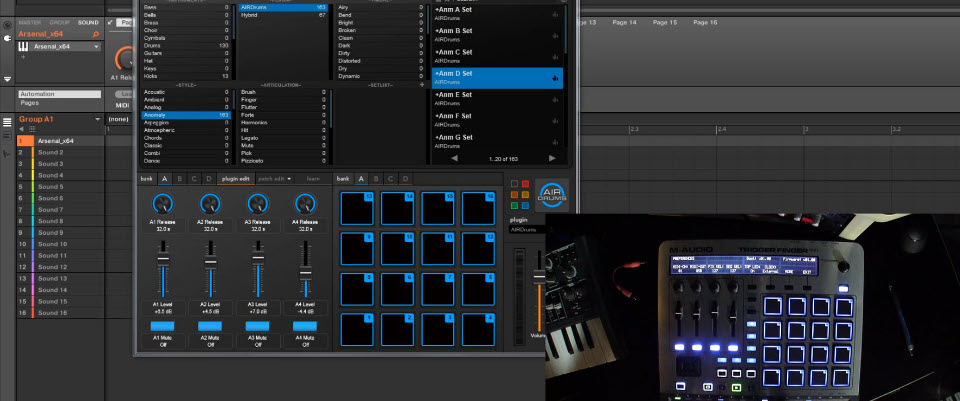The image size is (960, 401).
Task: Click the piano keys icon beside Arsenal_x64 slot
Action: (x=23, y=47)
